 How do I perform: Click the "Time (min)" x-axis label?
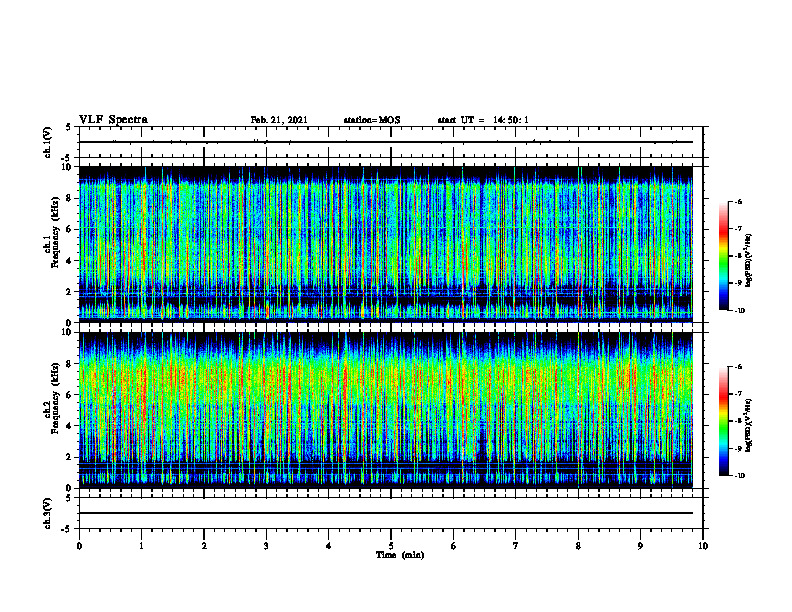click(400, 555)
